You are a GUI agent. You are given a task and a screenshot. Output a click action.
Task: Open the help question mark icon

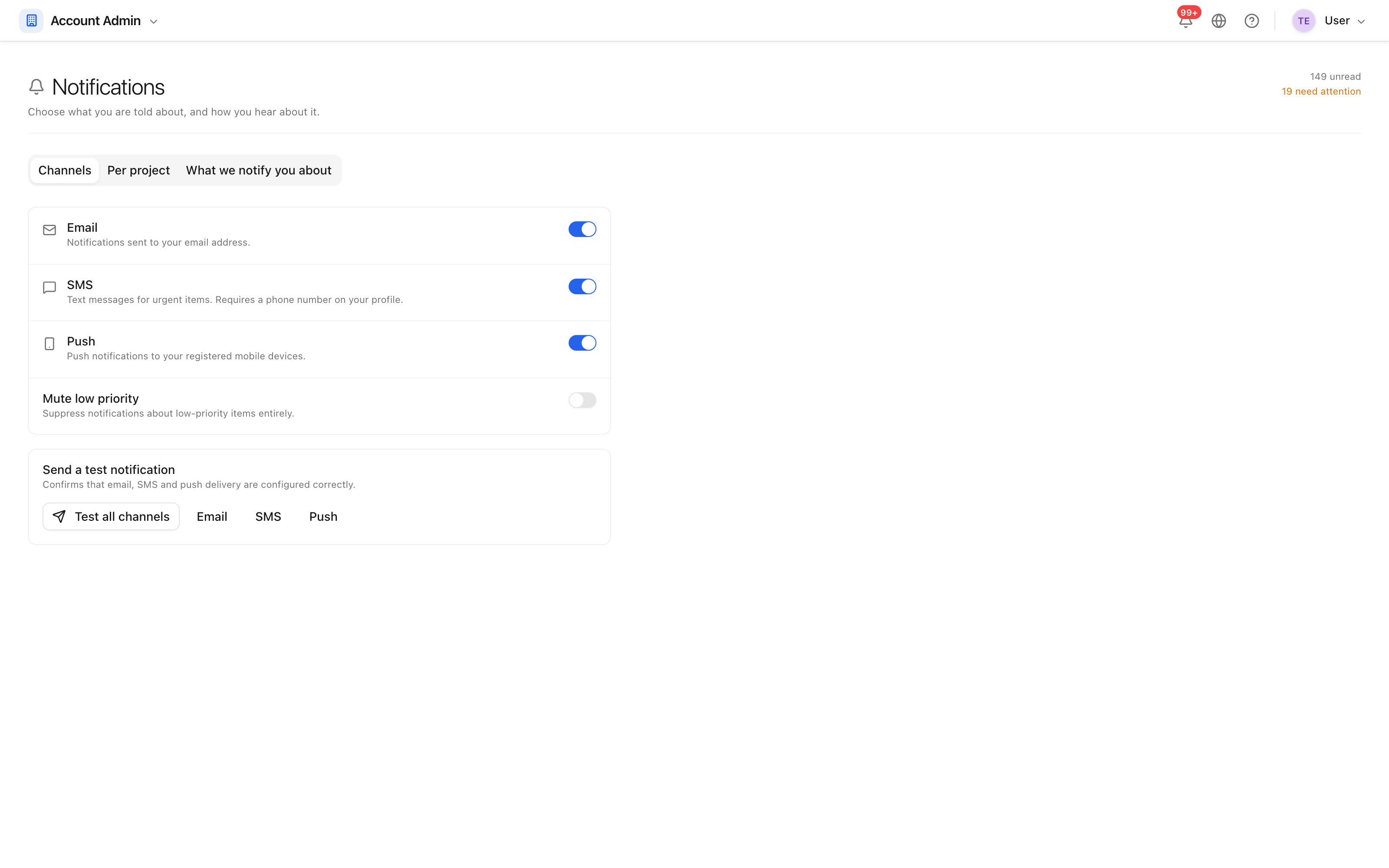click(x=1252, y=21)
